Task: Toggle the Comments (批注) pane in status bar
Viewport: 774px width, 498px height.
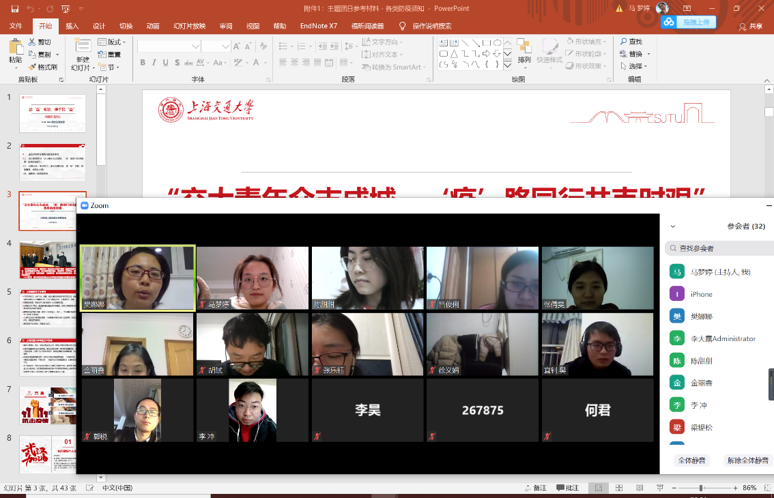Action: click(567, 488)
